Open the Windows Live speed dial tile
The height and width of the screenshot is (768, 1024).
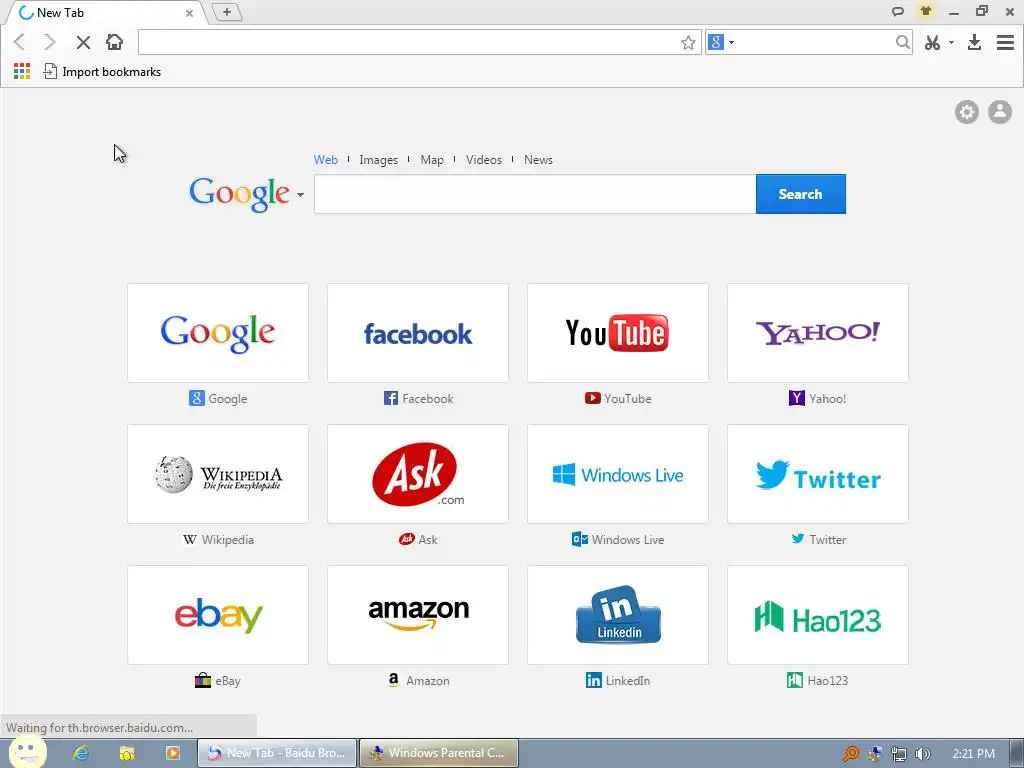(618, 474)
